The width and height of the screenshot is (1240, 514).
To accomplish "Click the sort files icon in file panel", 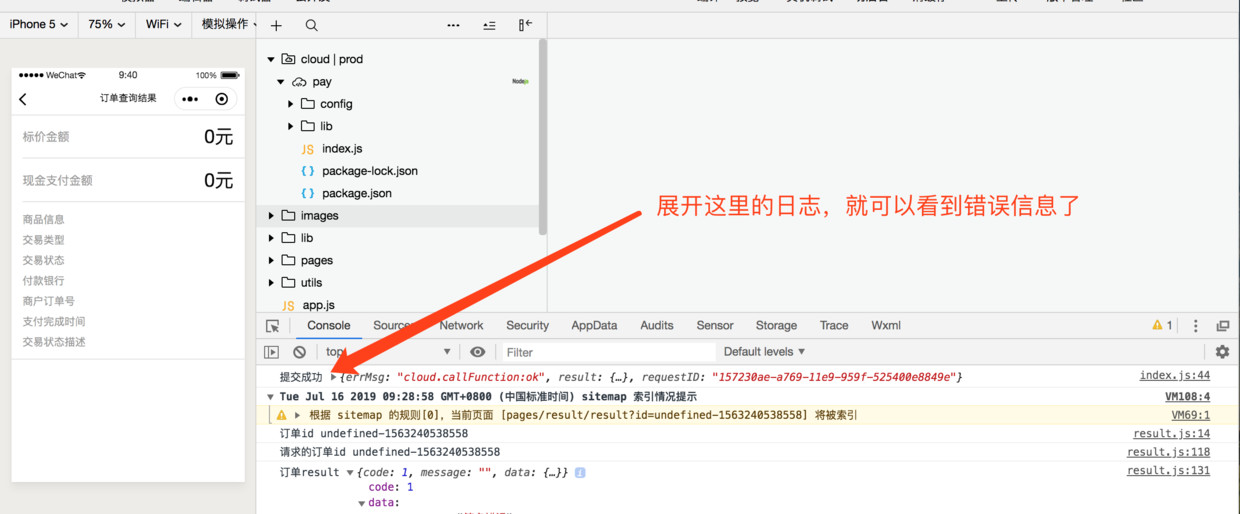I will pos(489,25).
